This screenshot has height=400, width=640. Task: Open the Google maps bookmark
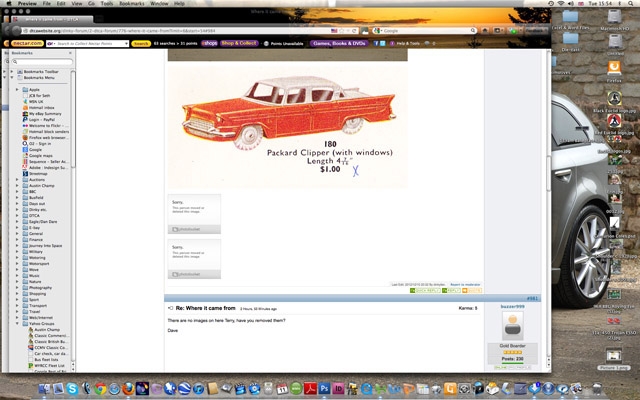[x=40, y=155]
